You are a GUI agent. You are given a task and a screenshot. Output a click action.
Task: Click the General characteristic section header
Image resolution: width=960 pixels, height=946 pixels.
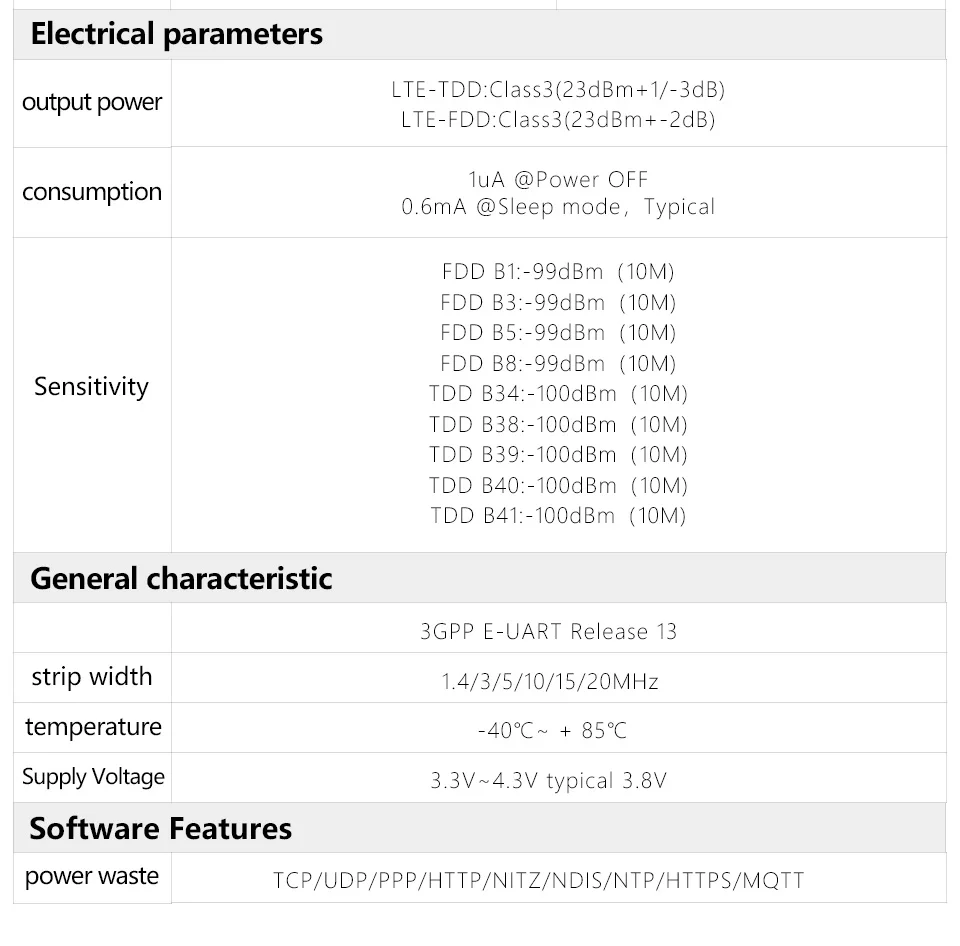point(181,578)
